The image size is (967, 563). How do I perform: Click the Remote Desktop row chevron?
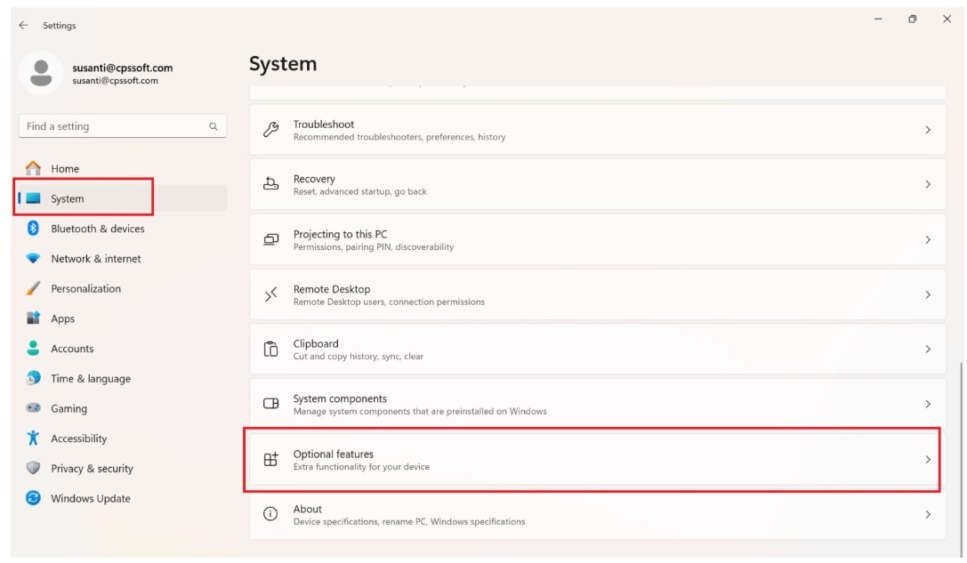tap(928, 295)
